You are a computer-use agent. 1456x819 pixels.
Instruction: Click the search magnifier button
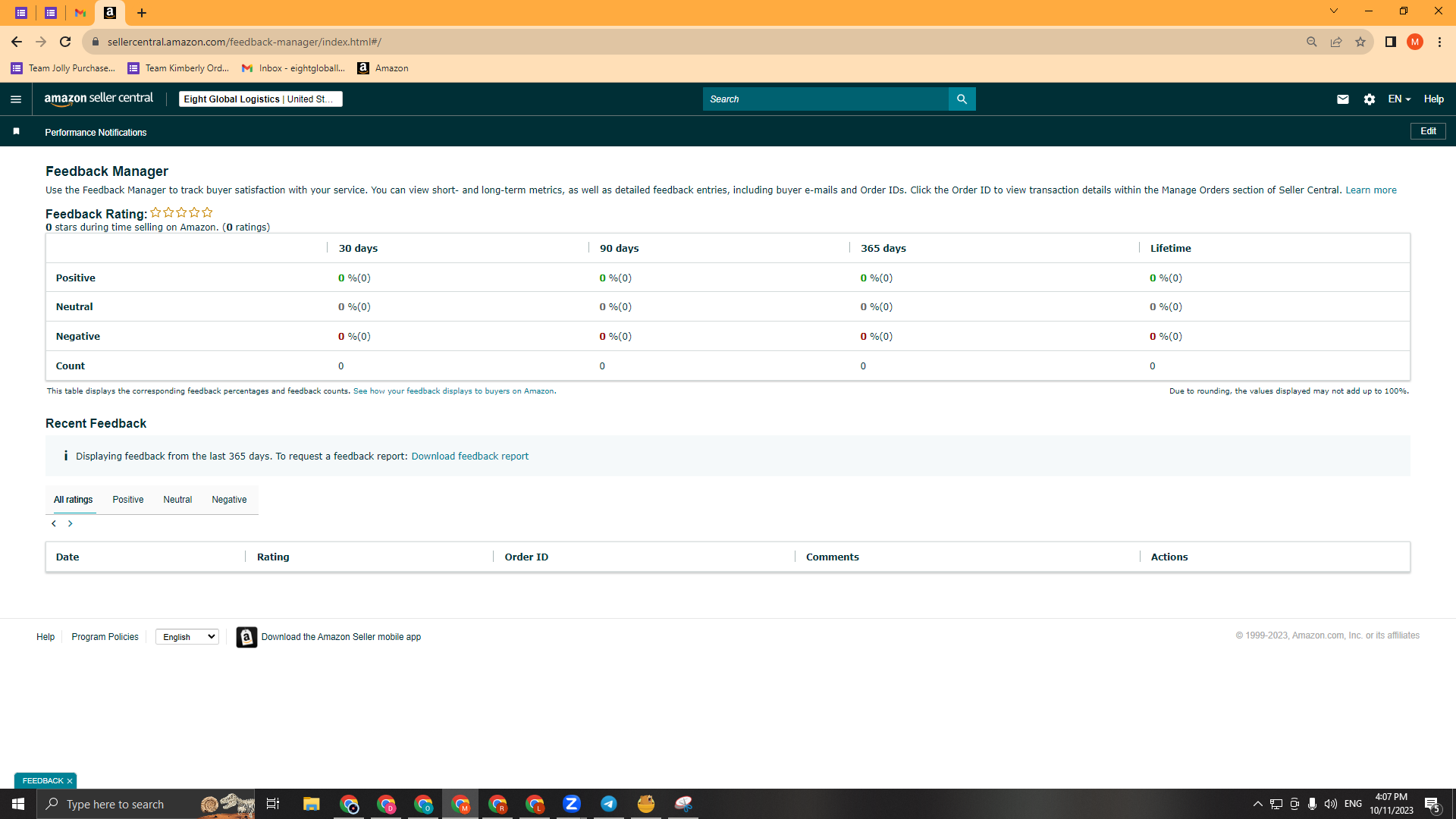click(962, 99)
